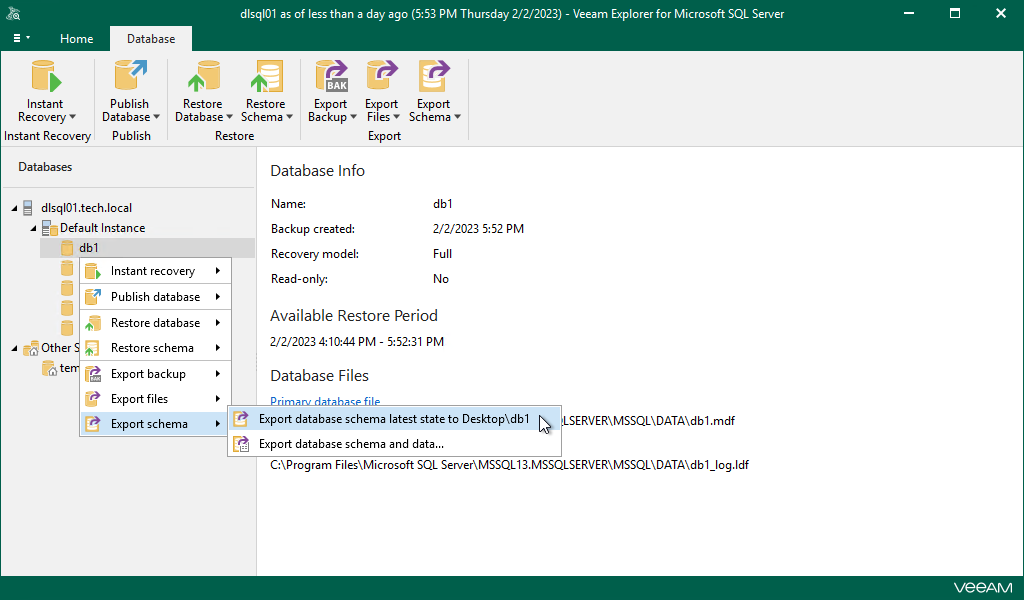This screenshot has width=1024, height=600.
Task: Click the Export Backup BAK ribbon icon
Action: pyautogui.click(x=332, y=76)
